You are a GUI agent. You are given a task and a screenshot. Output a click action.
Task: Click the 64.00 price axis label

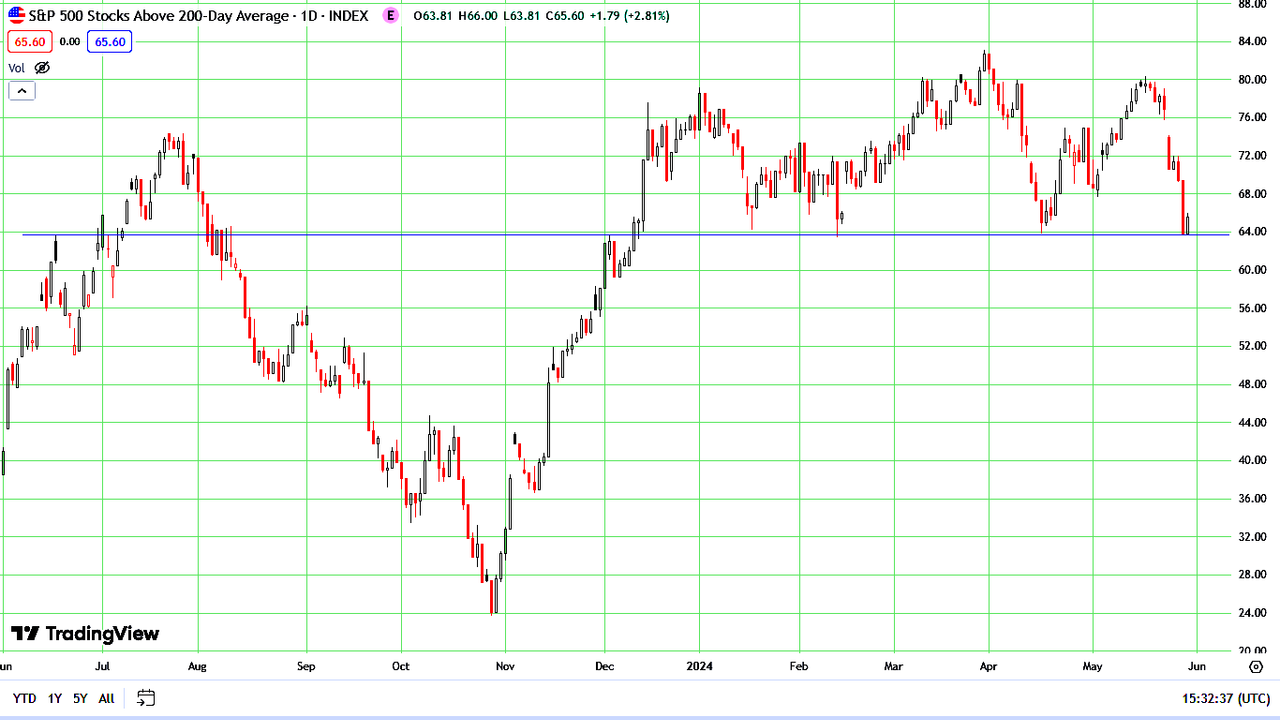(1252, 232)
